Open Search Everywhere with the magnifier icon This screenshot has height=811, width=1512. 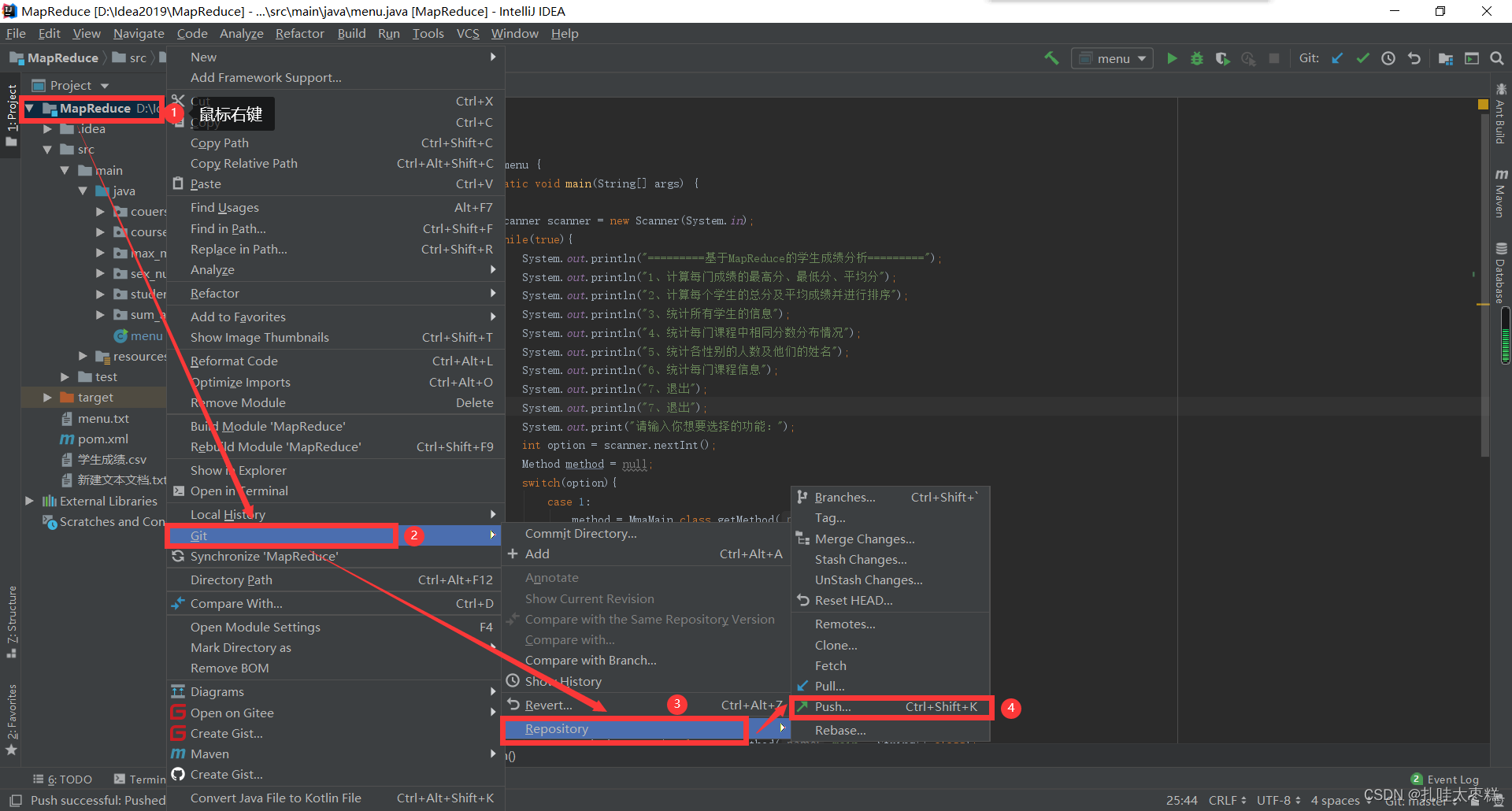[x=1498, y=57]
